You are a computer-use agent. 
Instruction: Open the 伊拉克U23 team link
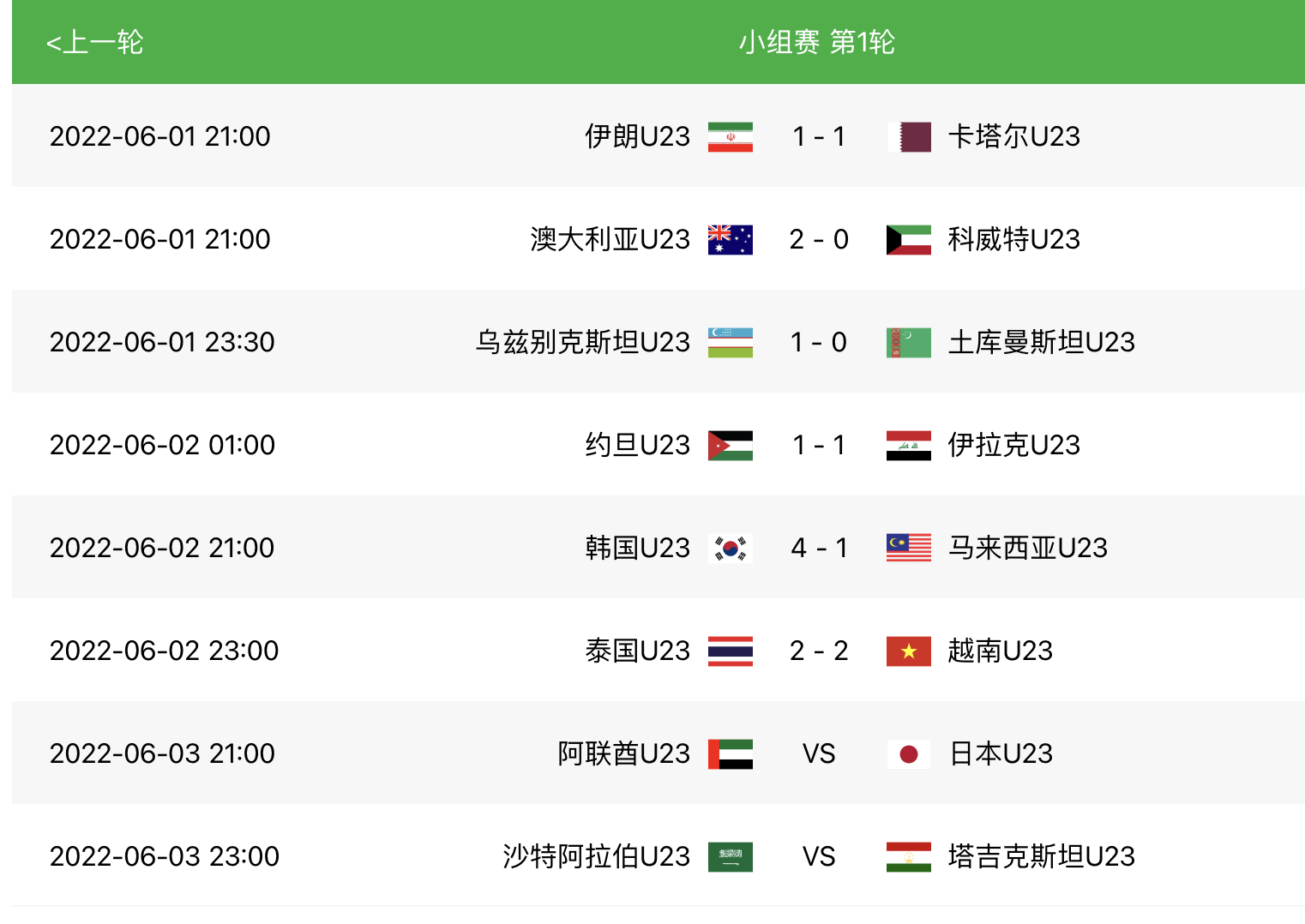pyautogui.click(x=1013, y=445)
